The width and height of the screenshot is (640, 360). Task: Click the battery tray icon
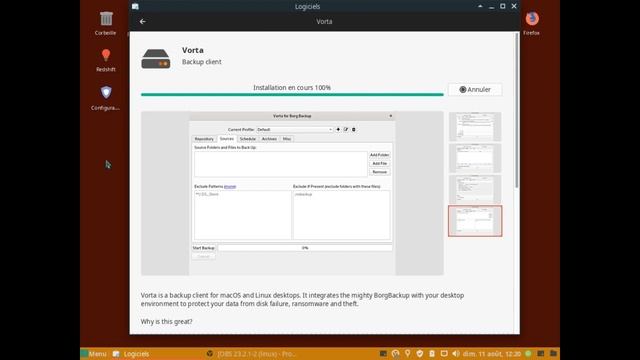(432, 353)
